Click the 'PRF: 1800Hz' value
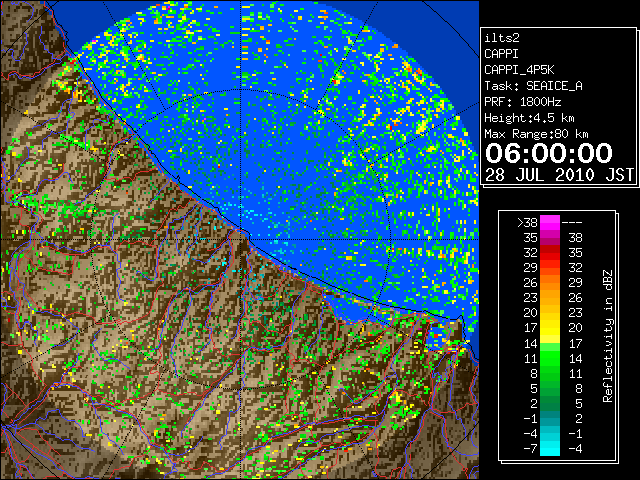Viewport: 640px width, 480px height. 523,102
